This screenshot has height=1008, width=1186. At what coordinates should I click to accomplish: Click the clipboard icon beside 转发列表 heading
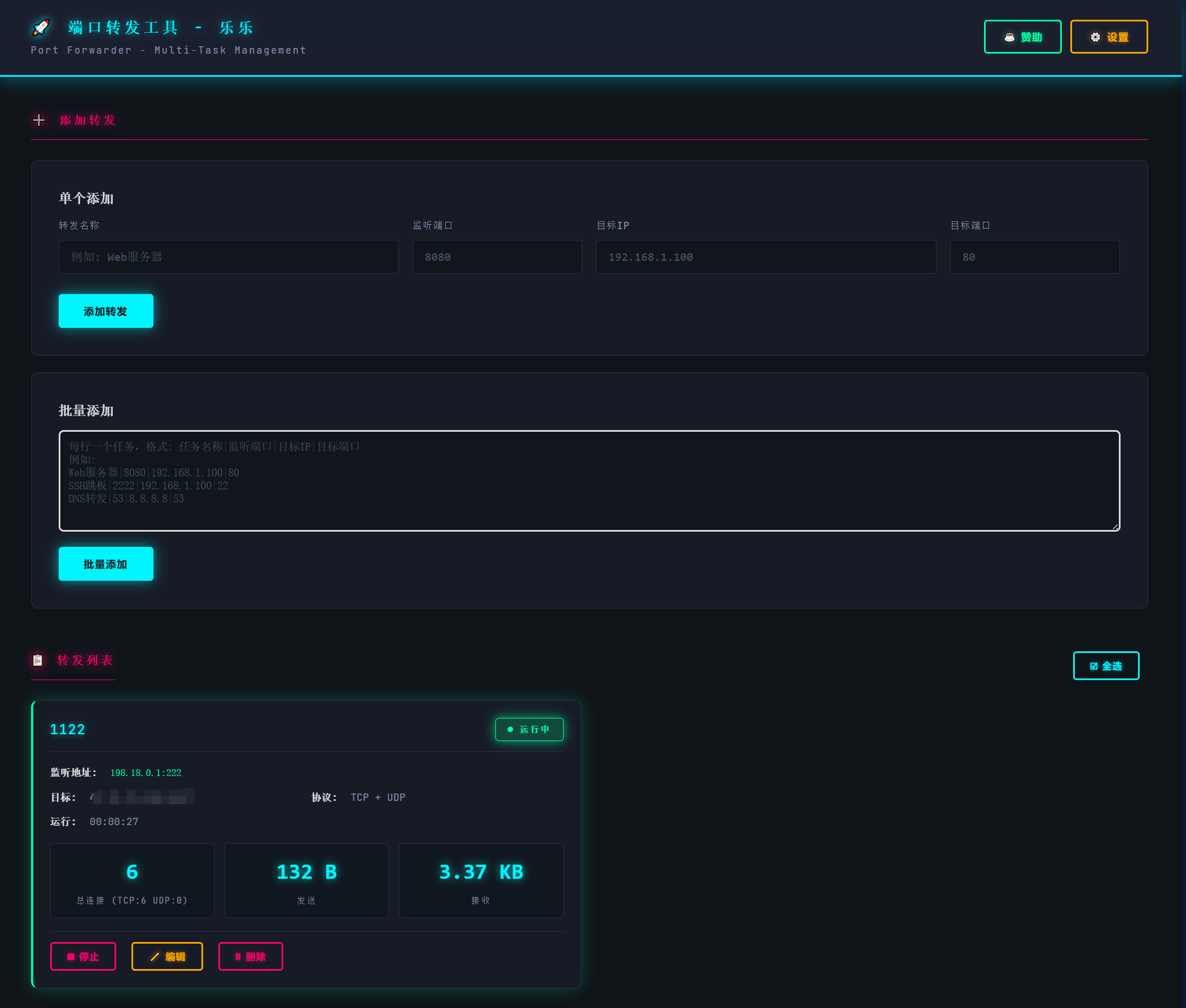click(x=38, y=660)
